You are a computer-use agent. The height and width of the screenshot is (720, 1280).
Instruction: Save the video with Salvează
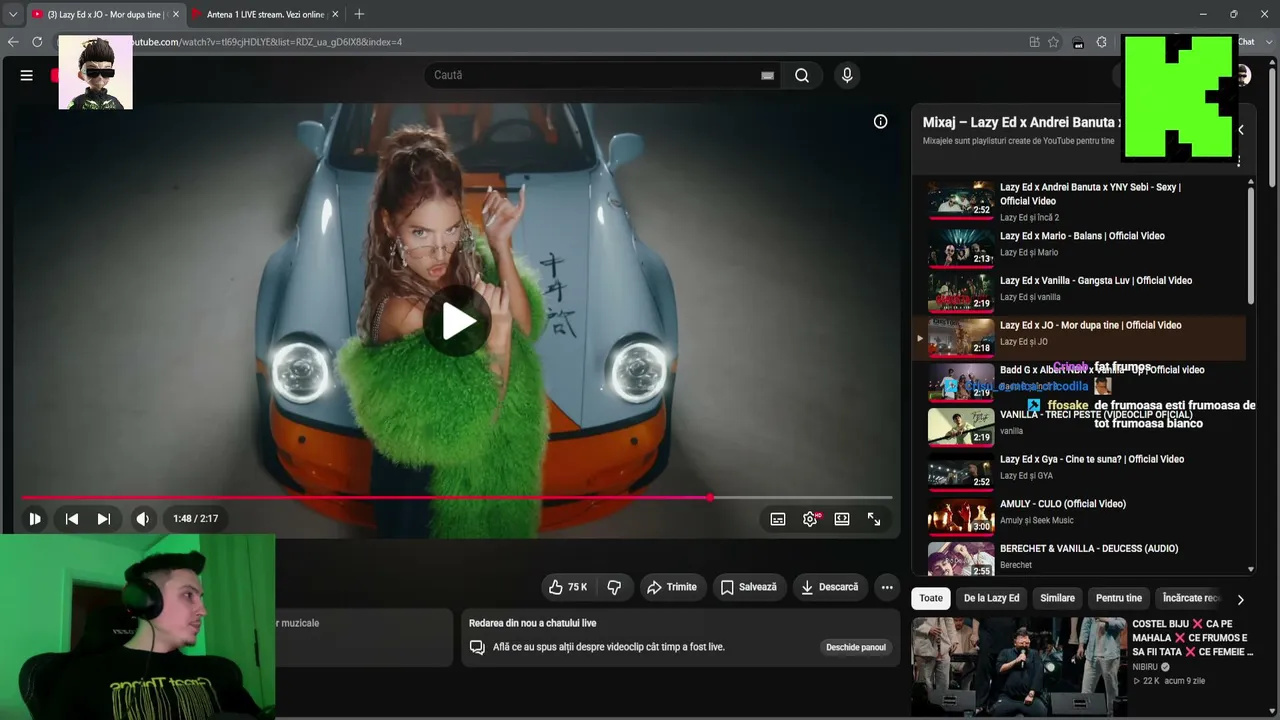748,587
